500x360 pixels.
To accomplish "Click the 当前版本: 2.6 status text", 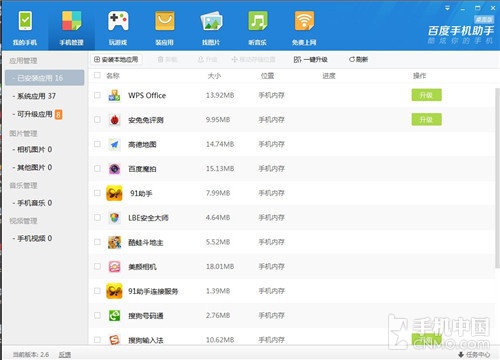I will point(31,354).
